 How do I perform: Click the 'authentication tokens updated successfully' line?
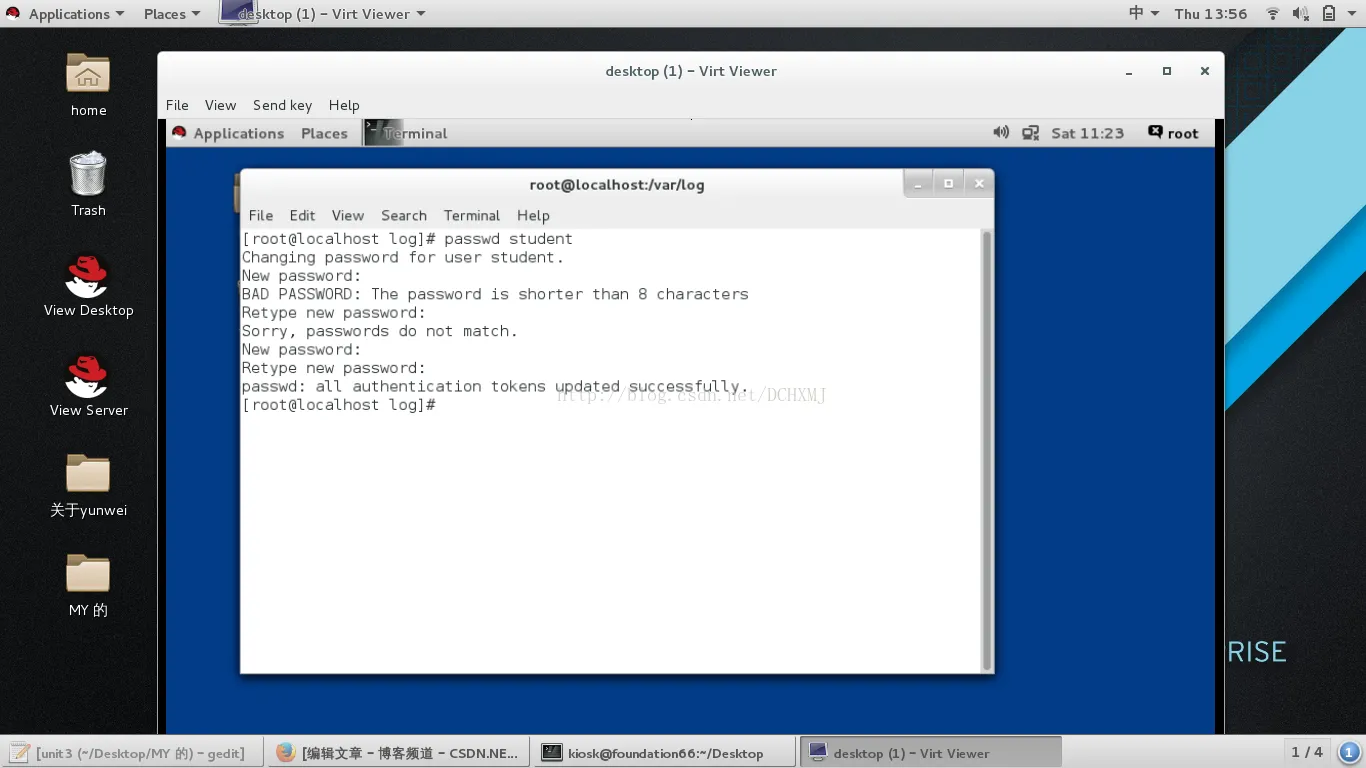tap(495, 386)
